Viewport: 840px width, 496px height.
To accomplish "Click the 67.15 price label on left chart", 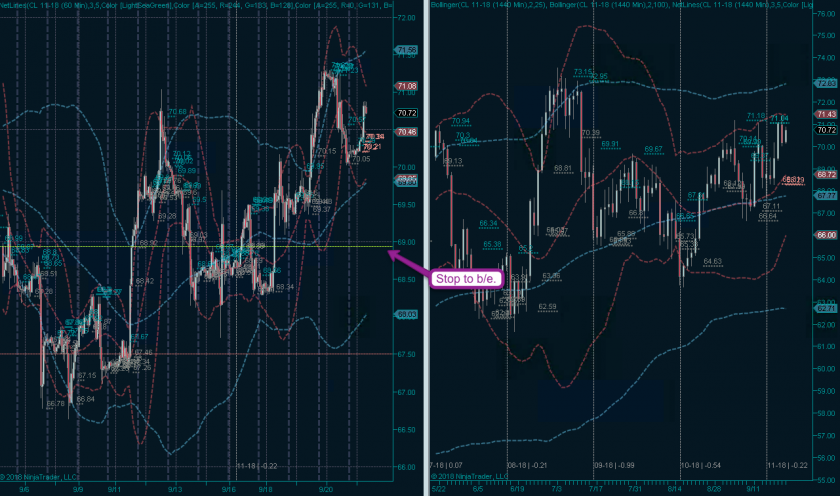I will pyautogui.click(x=87, y=375).
